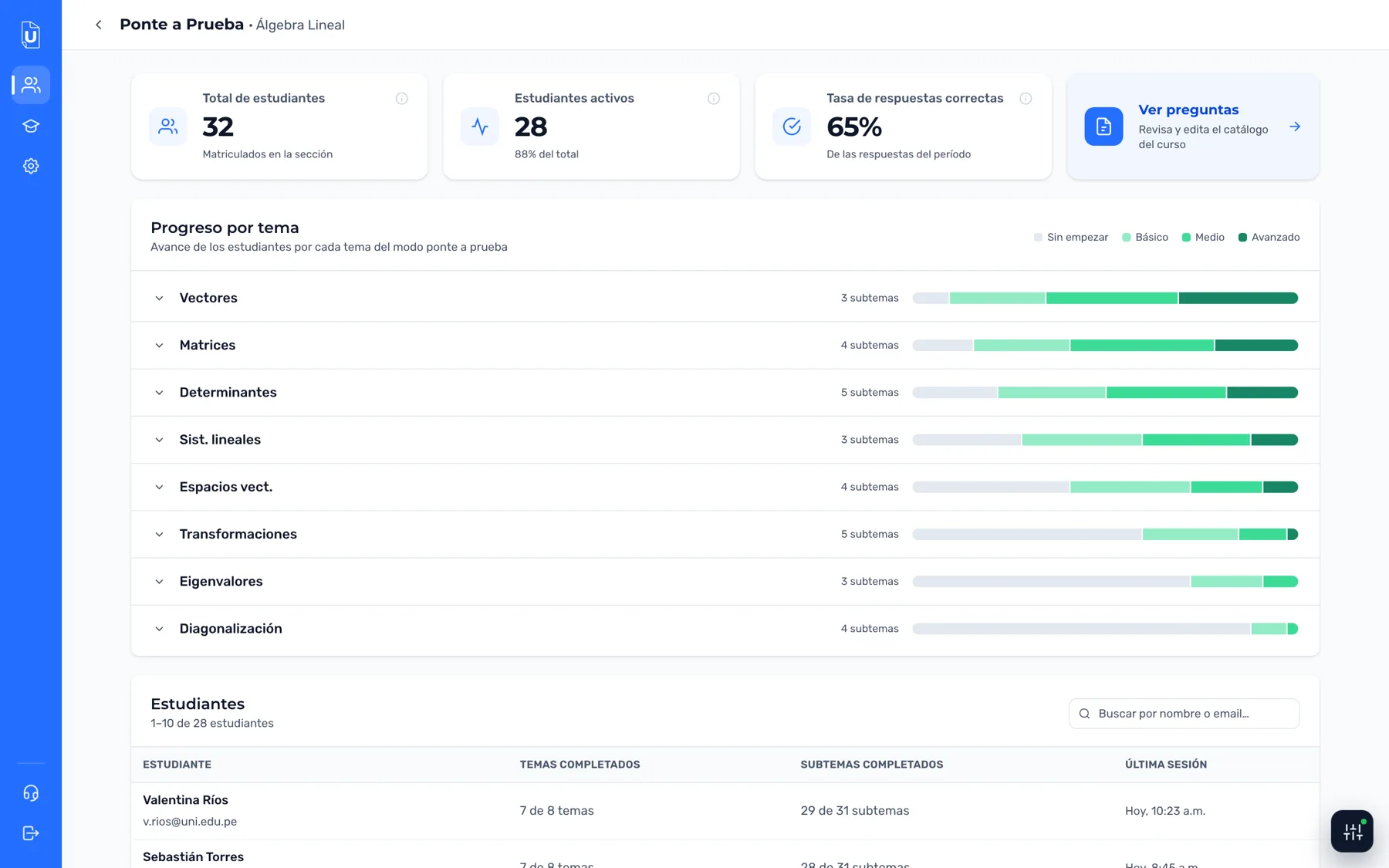
Task: Open the floating sliders control button
Action: tap(1352, 831)
